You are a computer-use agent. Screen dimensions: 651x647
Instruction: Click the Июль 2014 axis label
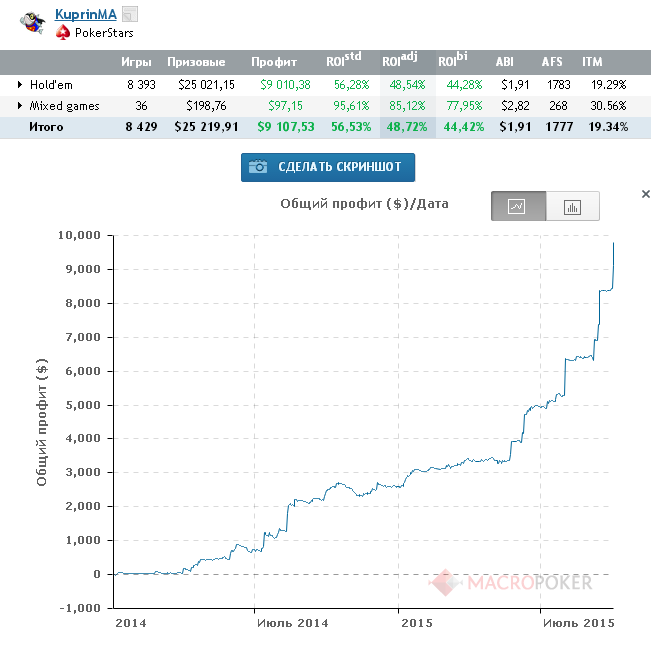point(291,623)
